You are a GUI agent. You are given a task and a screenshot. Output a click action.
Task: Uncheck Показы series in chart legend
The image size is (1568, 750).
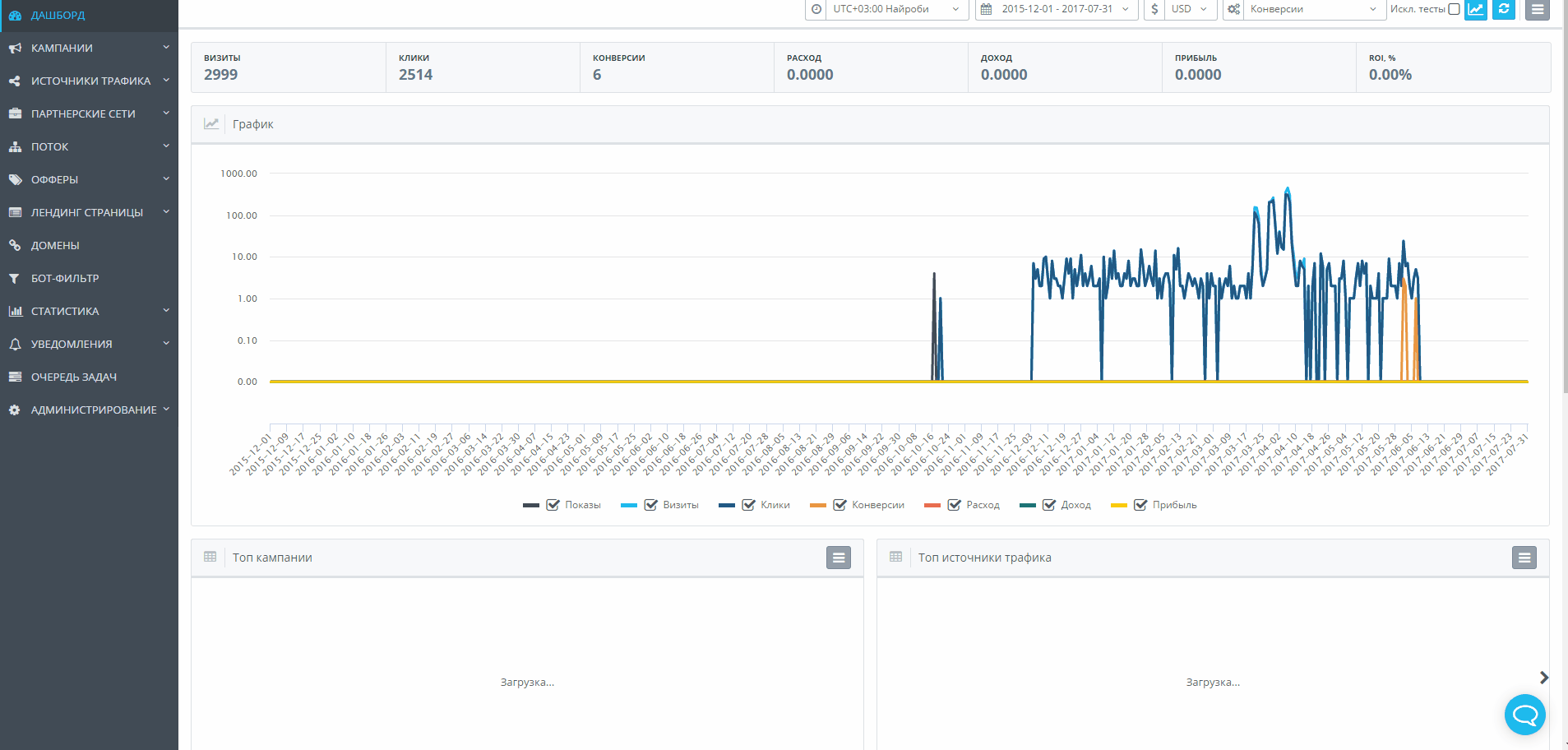[553, 505]
